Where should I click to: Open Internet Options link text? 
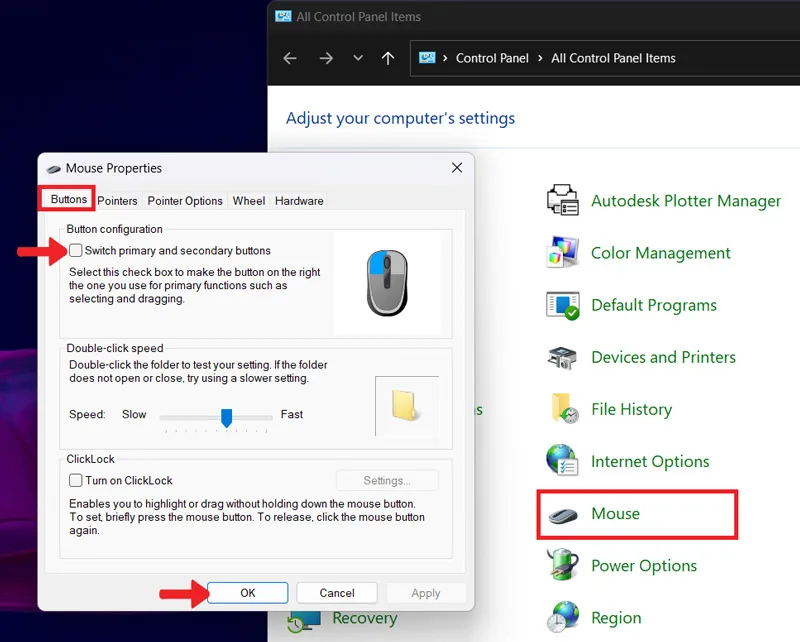click(x=650, y=461)
